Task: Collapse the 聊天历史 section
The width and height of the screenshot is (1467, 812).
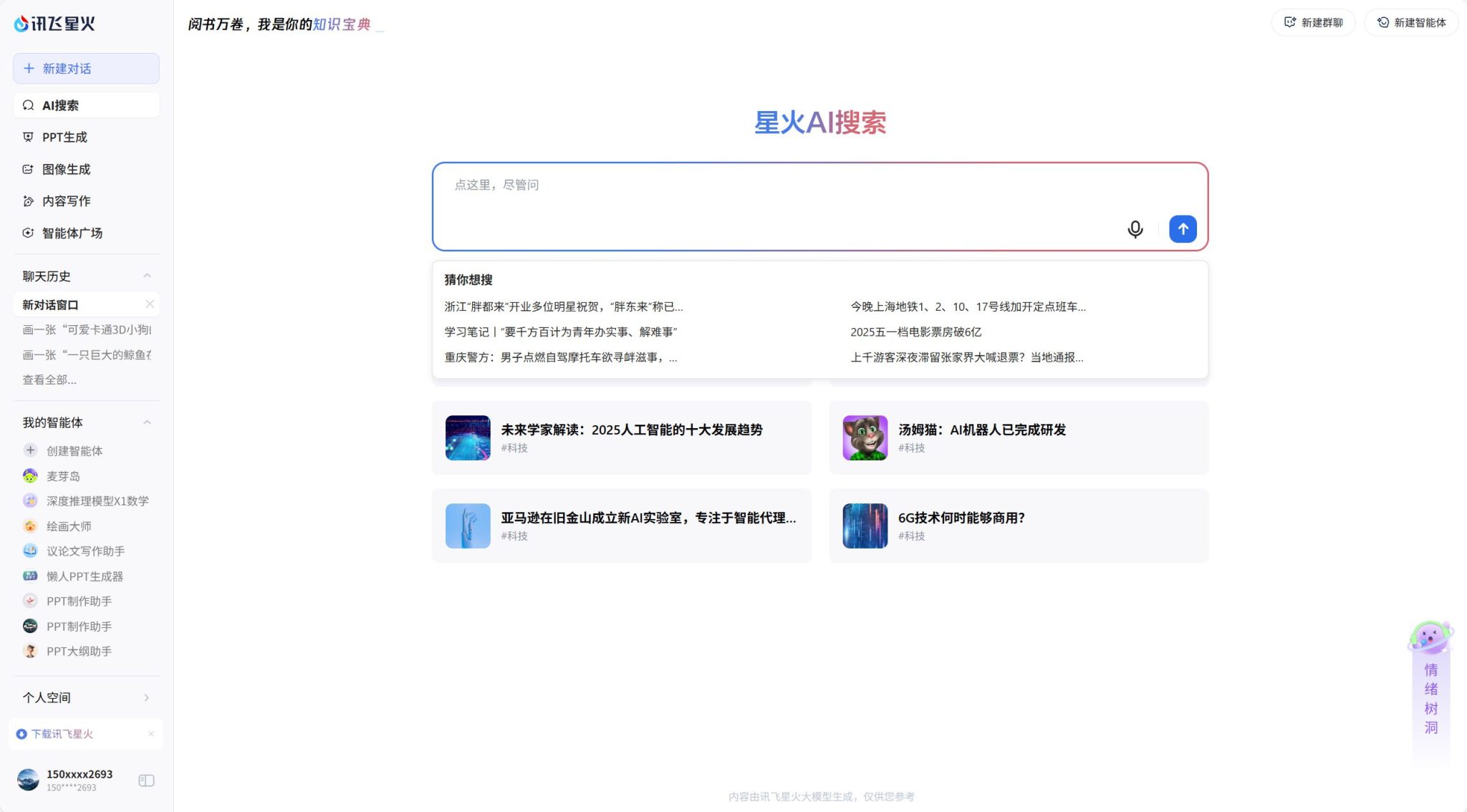Action: 147,276
